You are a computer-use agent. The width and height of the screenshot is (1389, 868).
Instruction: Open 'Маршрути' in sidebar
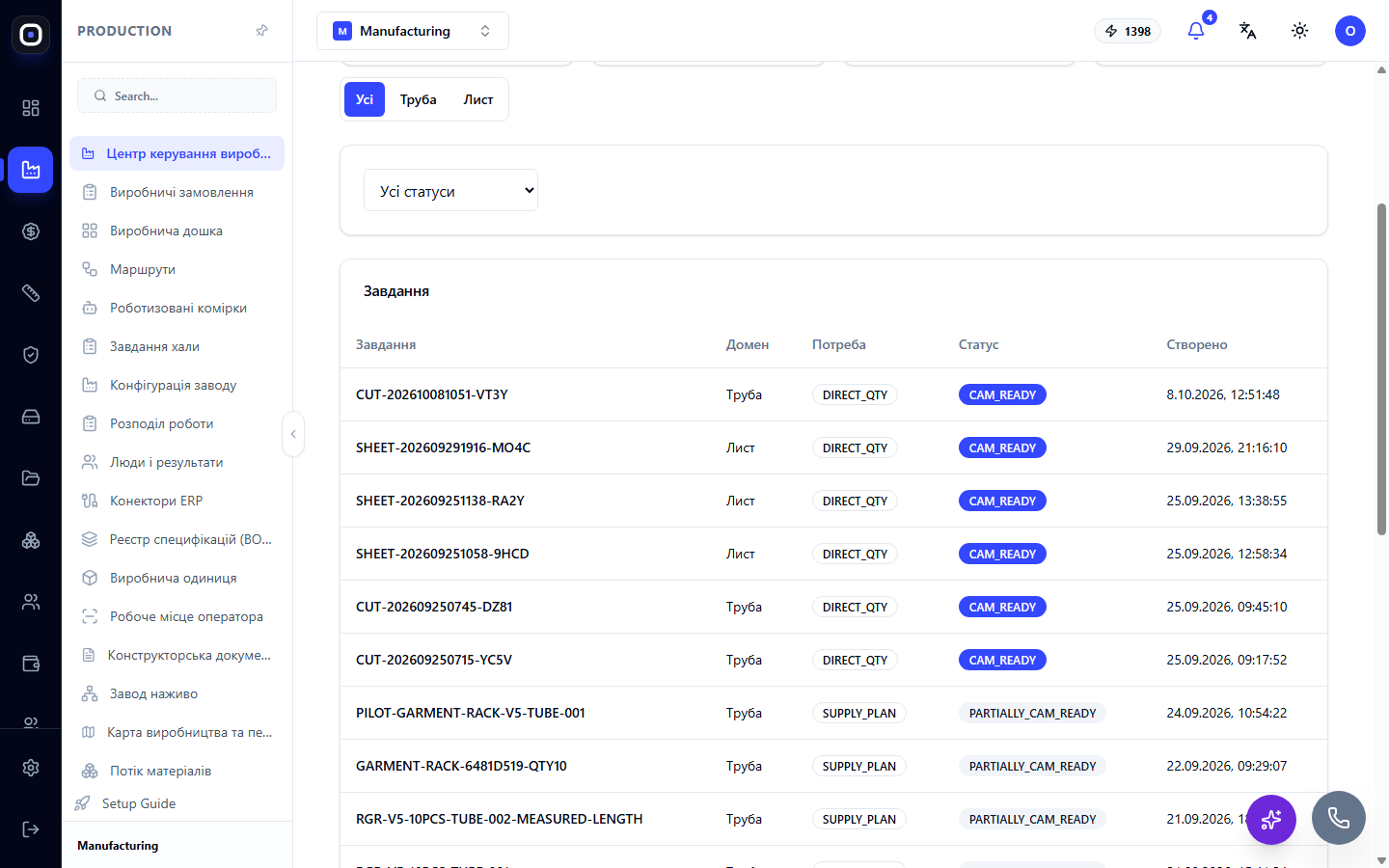click(177, 269)
